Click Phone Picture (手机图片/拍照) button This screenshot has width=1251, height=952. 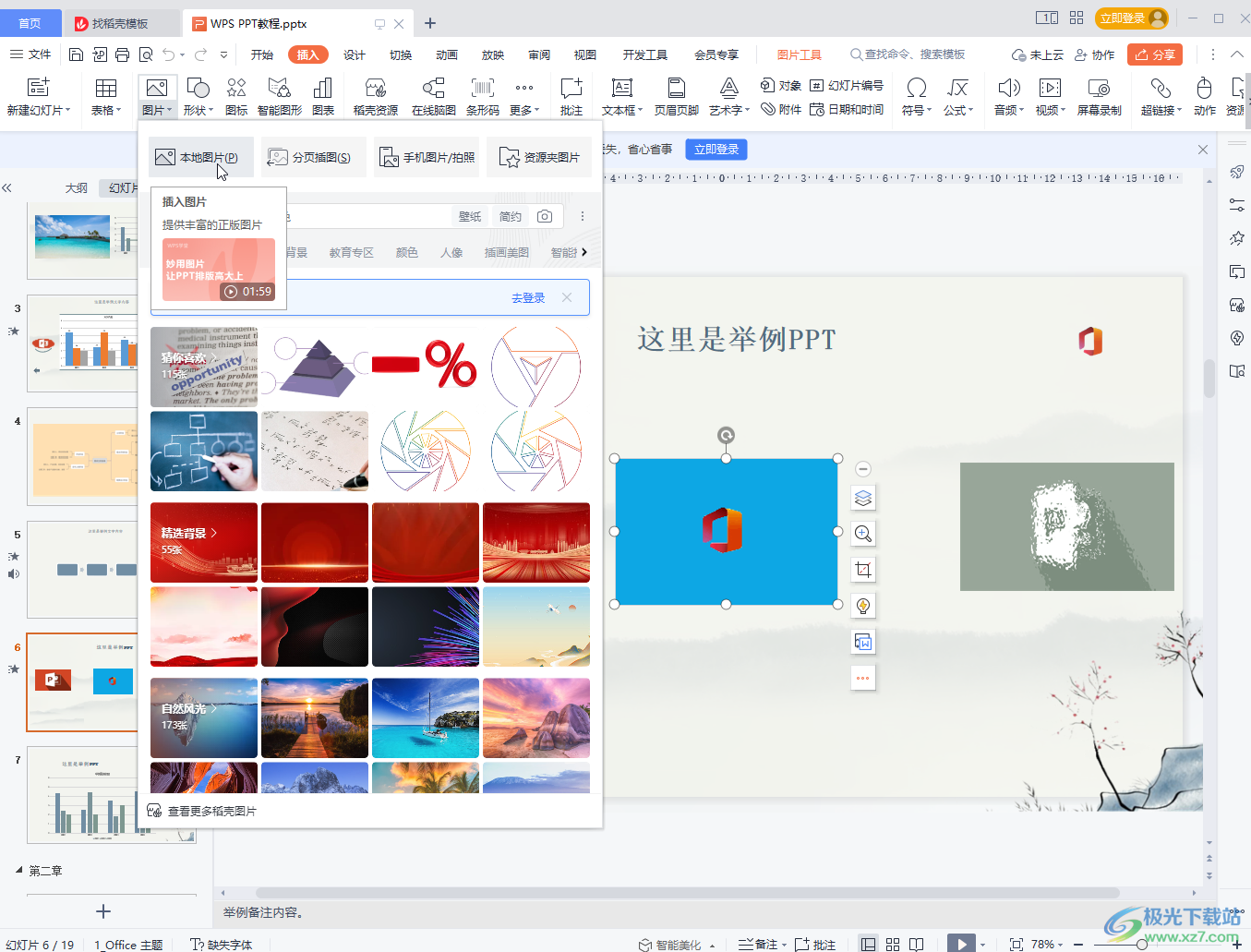tap(426, 157)
